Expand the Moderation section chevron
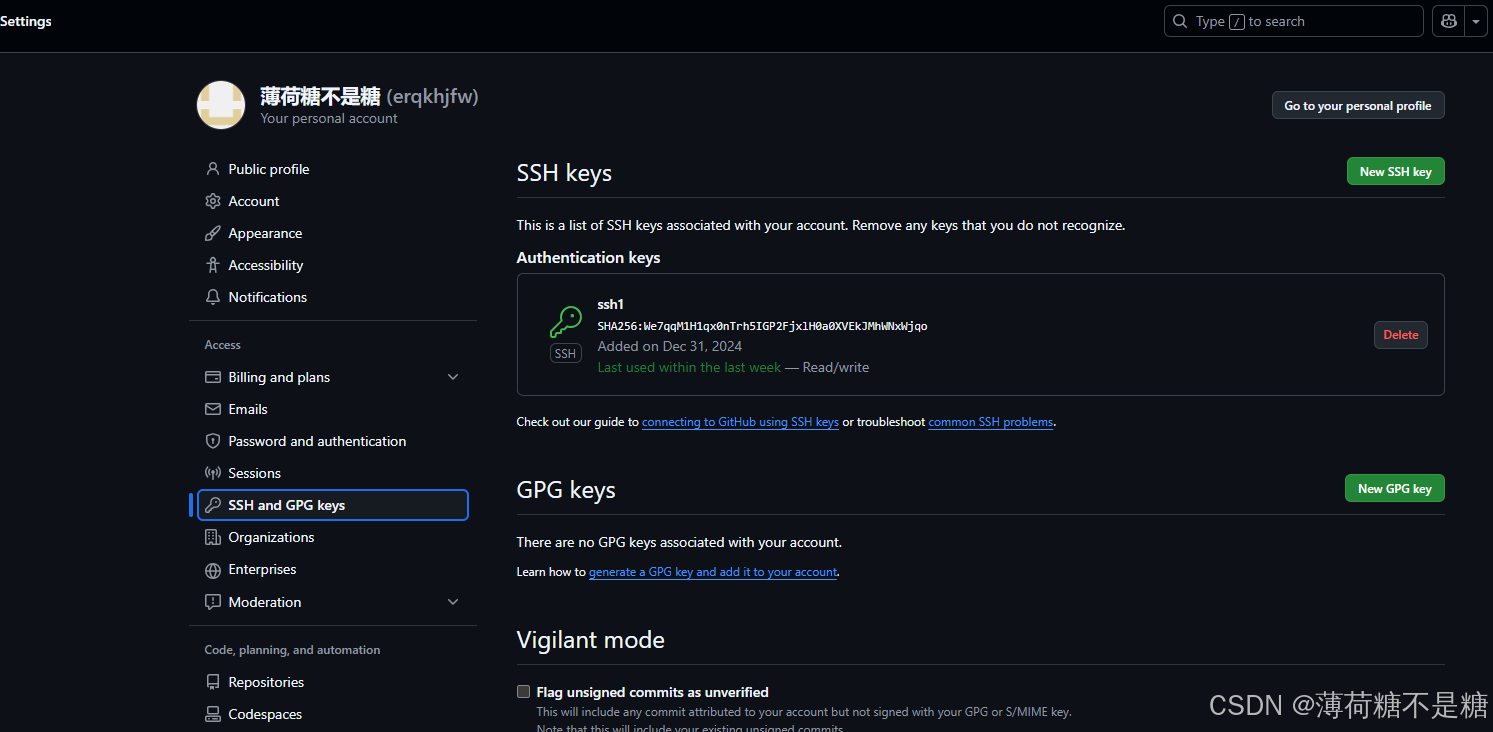Screen dimensions: 1493x732 [453, 602]
